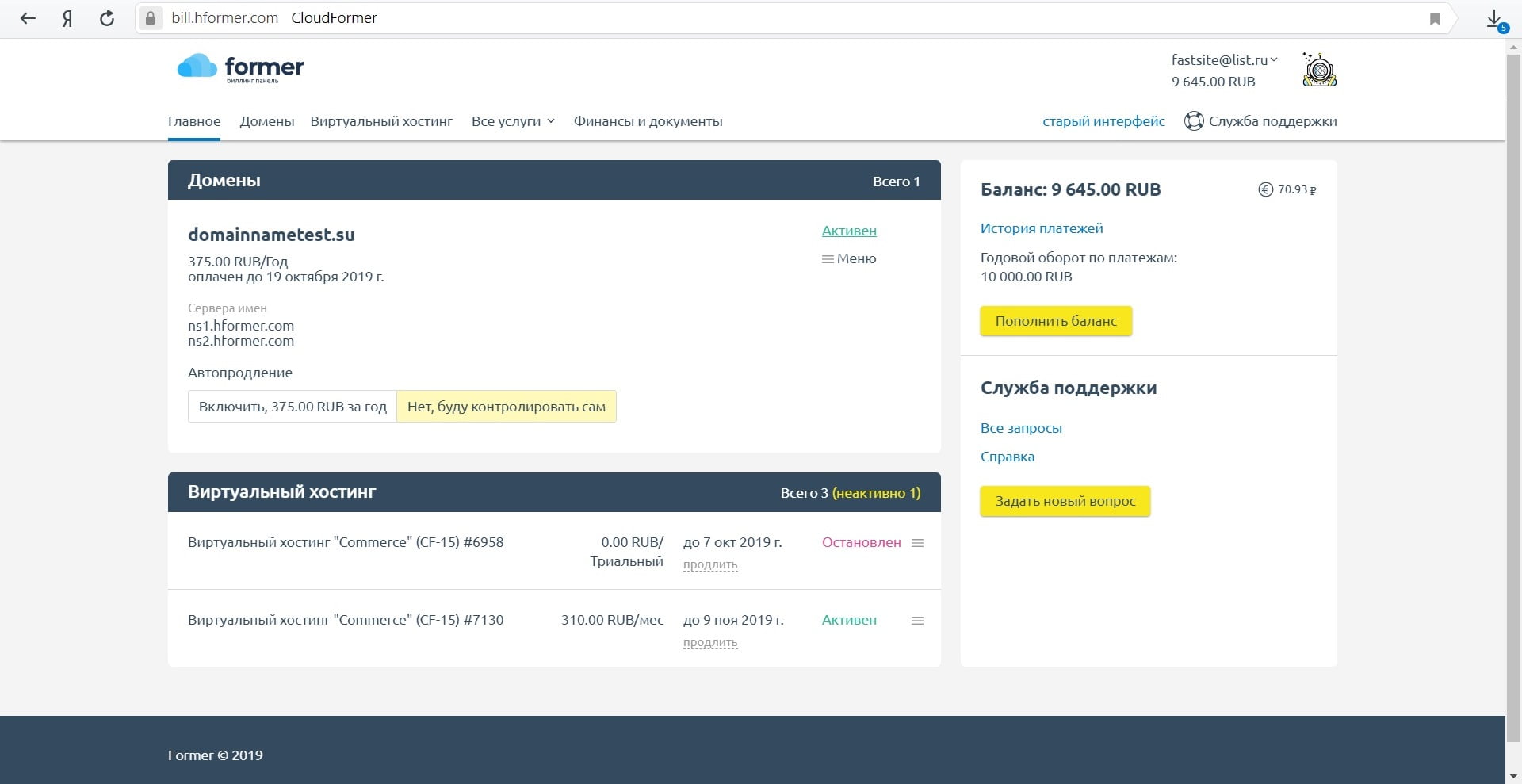This screenshot has height=784, width=1522.
Task: Click the user avatar image
Action: click(1319, 70)
